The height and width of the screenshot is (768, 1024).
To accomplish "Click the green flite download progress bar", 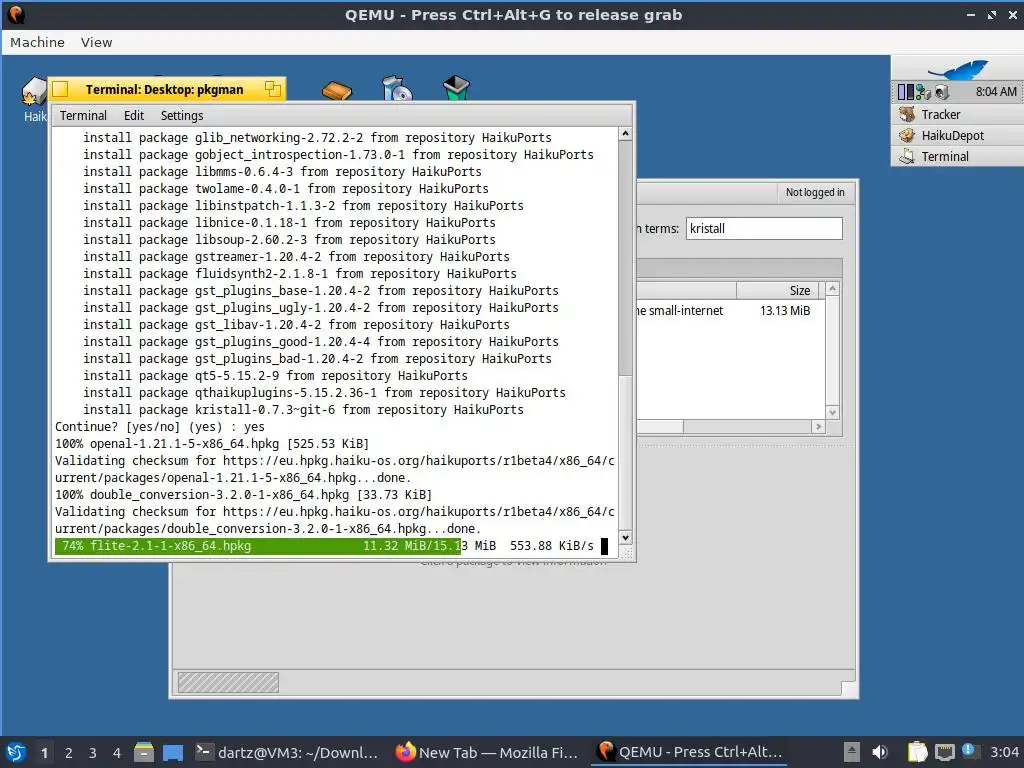I will [258, 546].
